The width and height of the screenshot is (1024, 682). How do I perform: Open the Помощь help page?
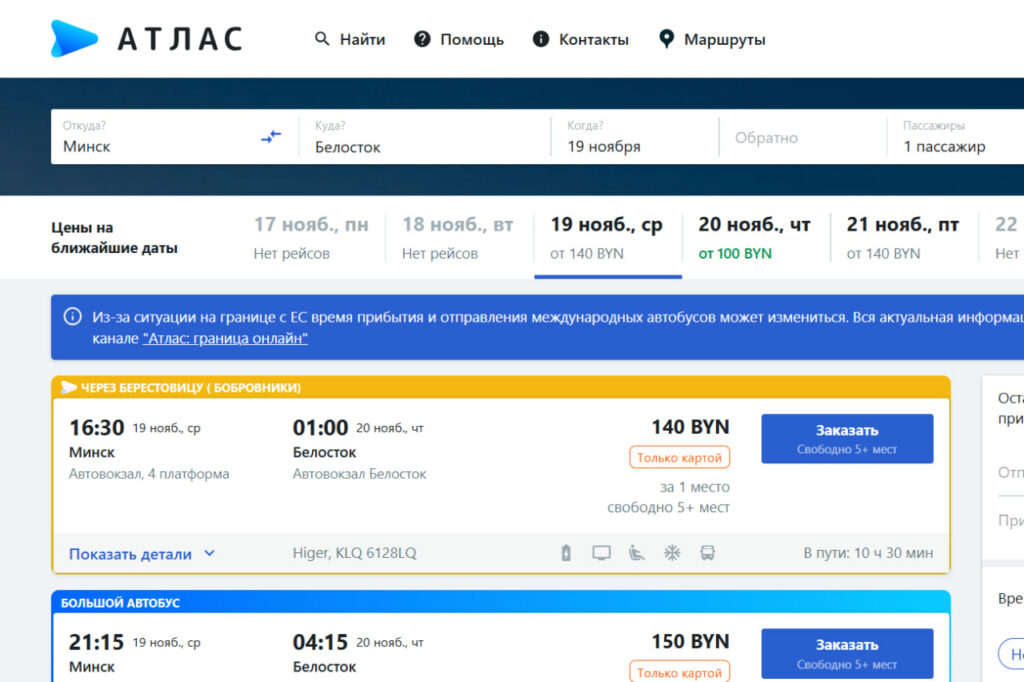click(x=459, y=40)
